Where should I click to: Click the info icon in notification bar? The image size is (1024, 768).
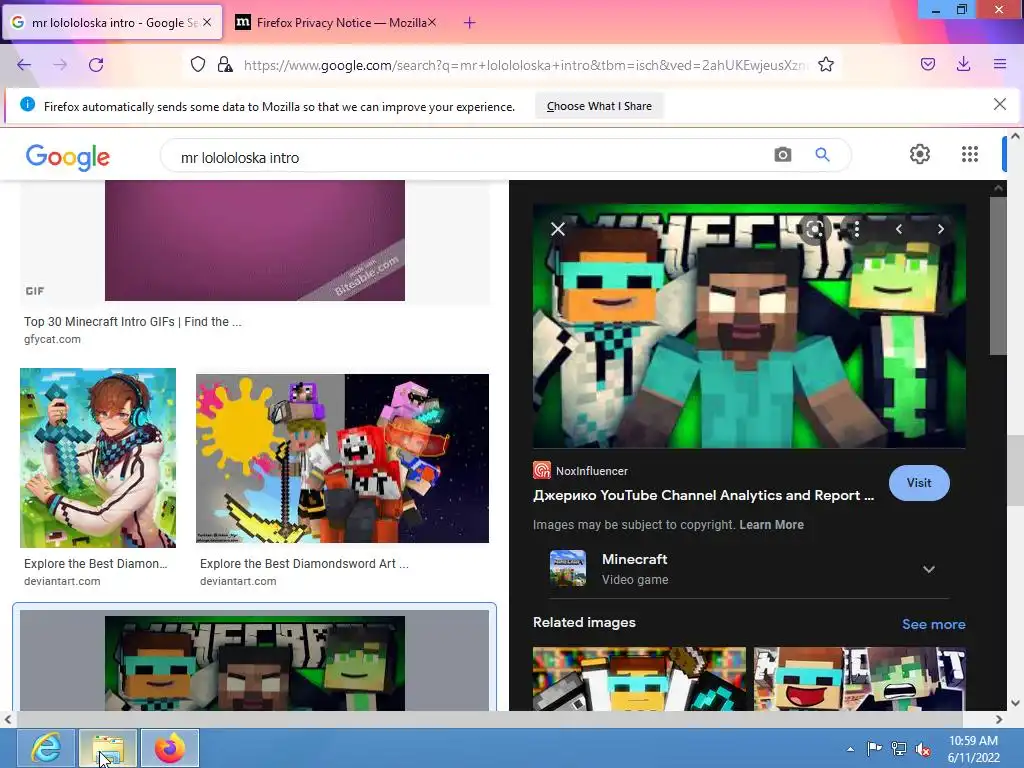tap(27, 104)
